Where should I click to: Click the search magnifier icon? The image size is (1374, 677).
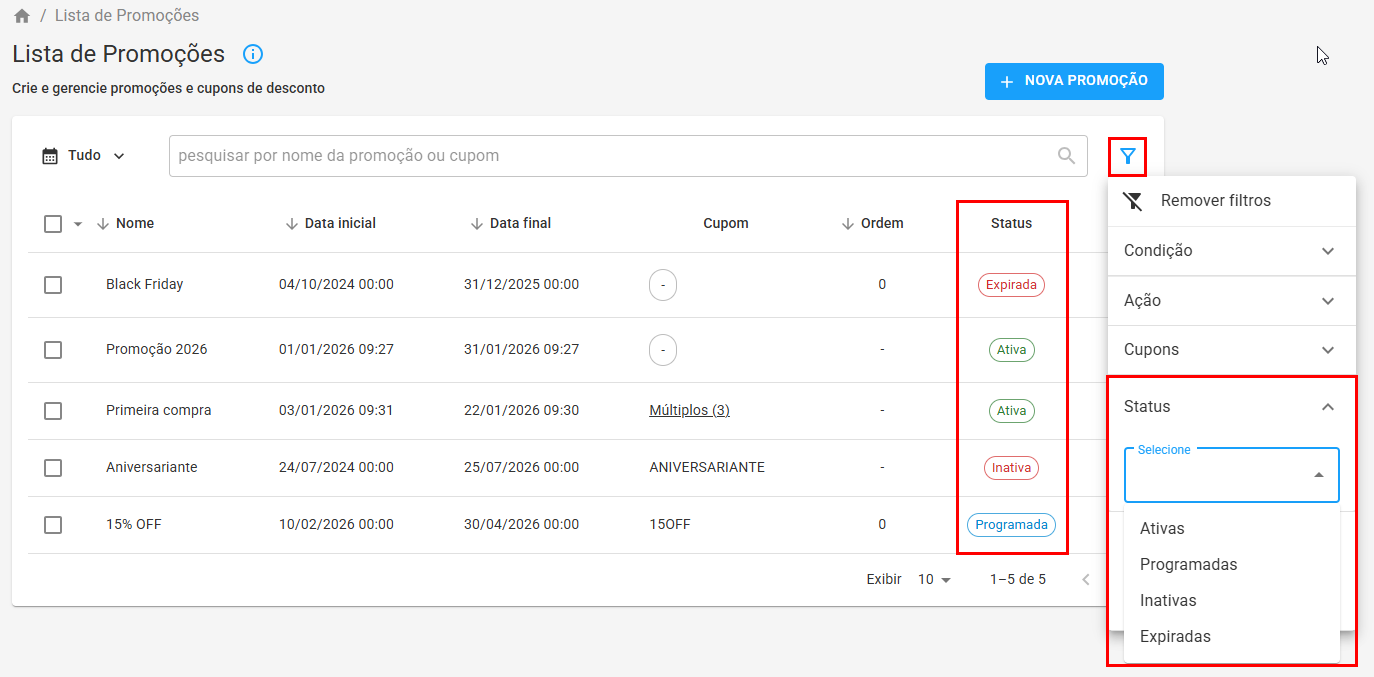(1067, 156)
